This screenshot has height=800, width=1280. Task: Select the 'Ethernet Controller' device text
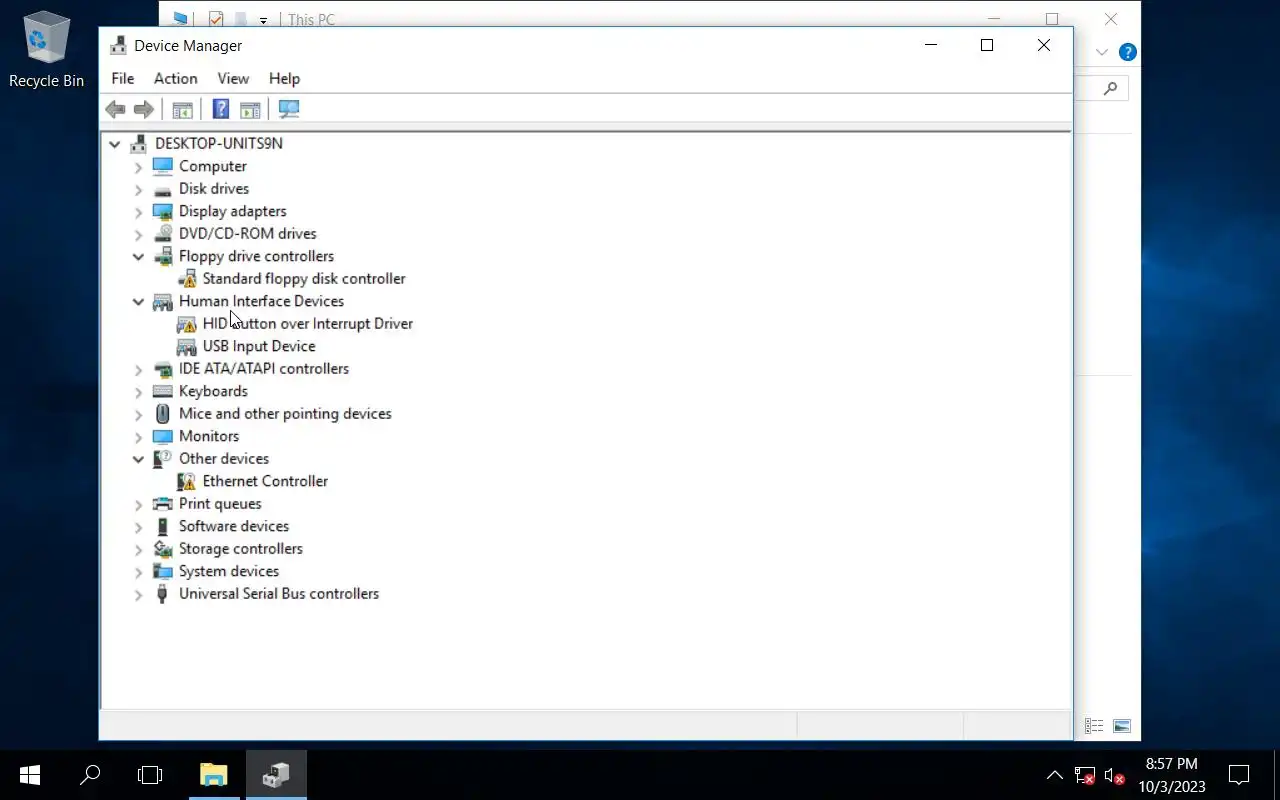click(x=265, y=481)
